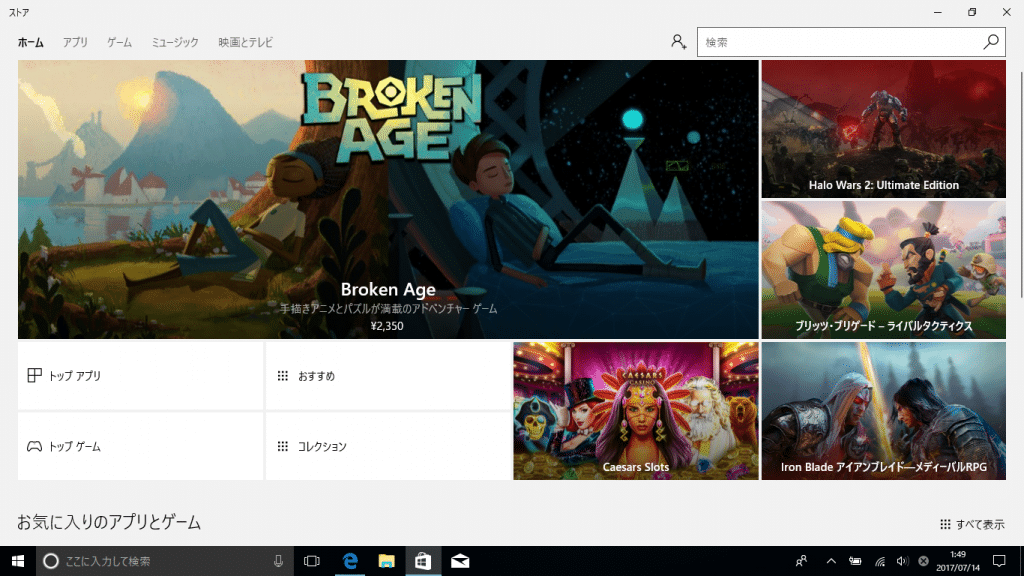
Task: Click the volume speaker icon
Action: click(x=902, y=561)
